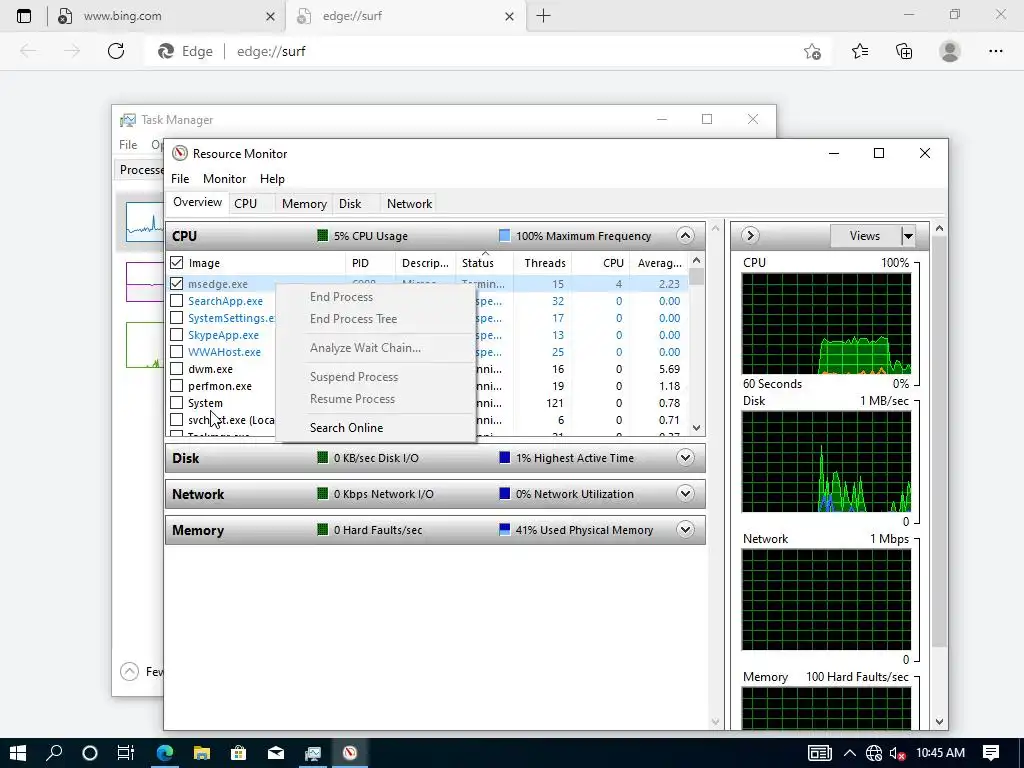This screenshot has width=1024, height=768.
Task: Expand Task Manager Fewer details chevron
Action: coord(129,671)
